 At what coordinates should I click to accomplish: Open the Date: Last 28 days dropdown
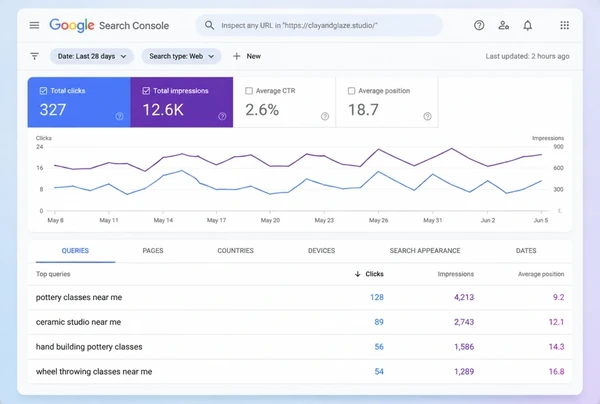click(x=92, y=56)
